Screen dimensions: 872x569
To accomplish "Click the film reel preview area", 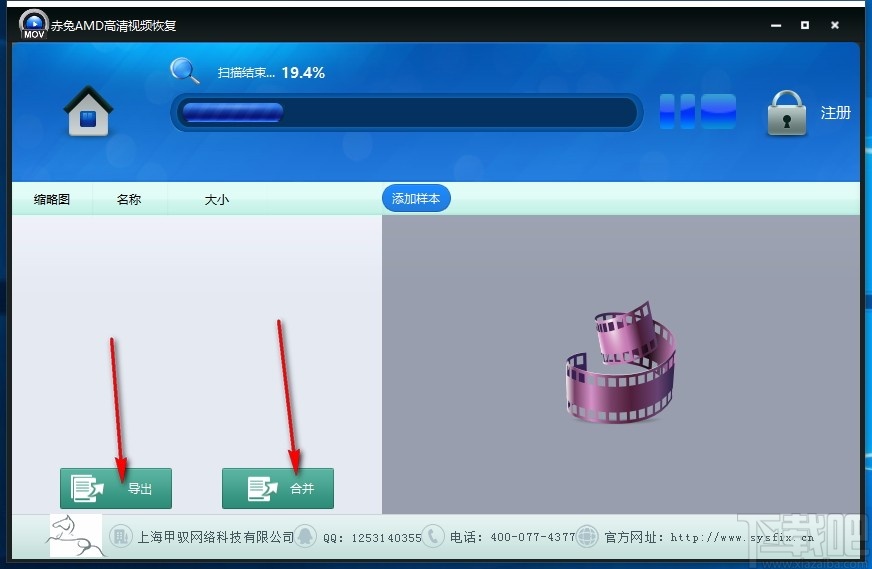I will click(x=621, y=362).
